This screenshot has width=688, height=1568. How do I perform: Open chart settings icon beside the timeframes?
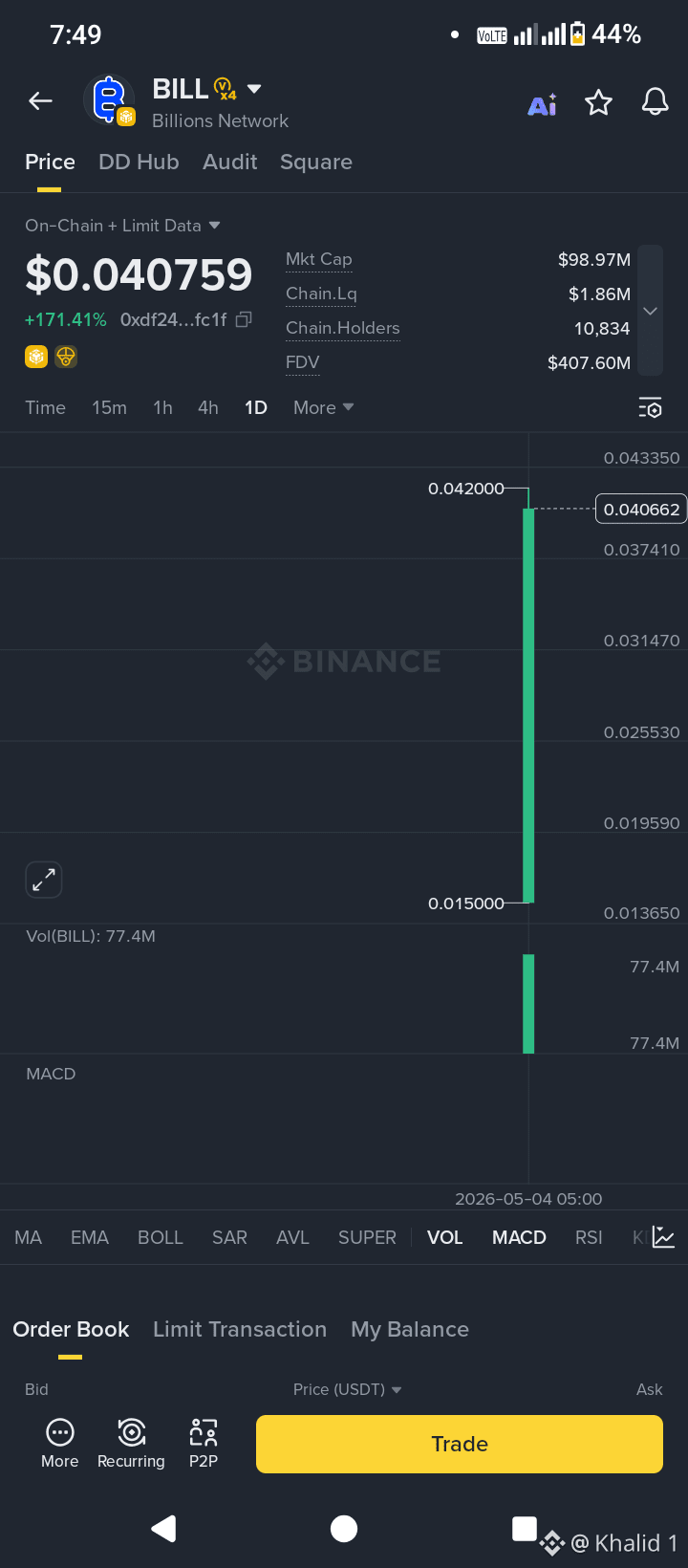pyautogui.click(x=650, y=408)
